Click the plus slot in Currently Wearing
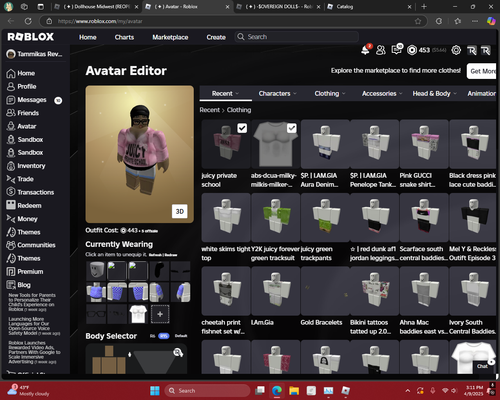Viewport: 500px width, 400px height. [x=160, y=314]
